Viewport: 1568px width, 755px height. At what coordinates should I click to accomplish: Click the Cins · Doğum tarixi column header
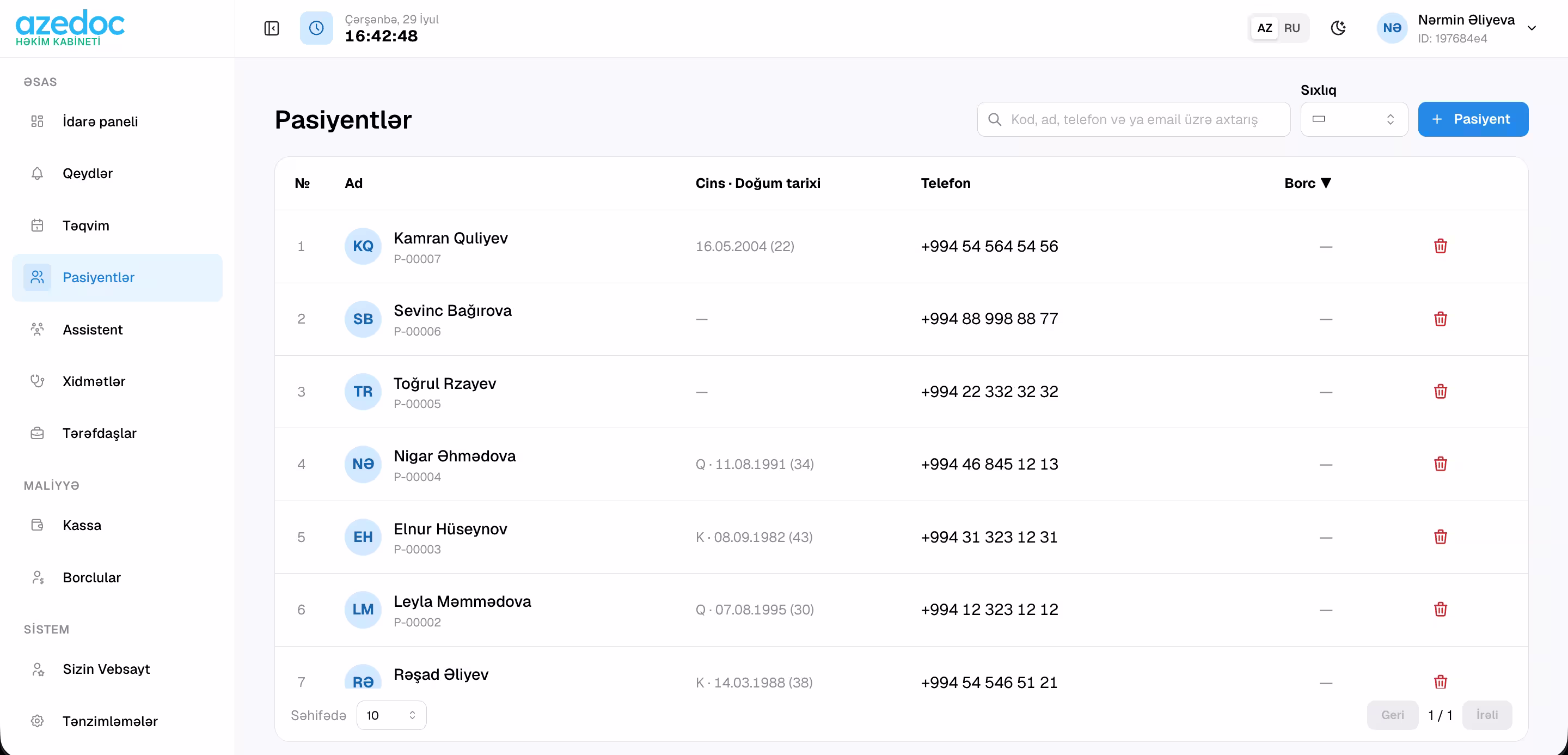click(758, 183)
